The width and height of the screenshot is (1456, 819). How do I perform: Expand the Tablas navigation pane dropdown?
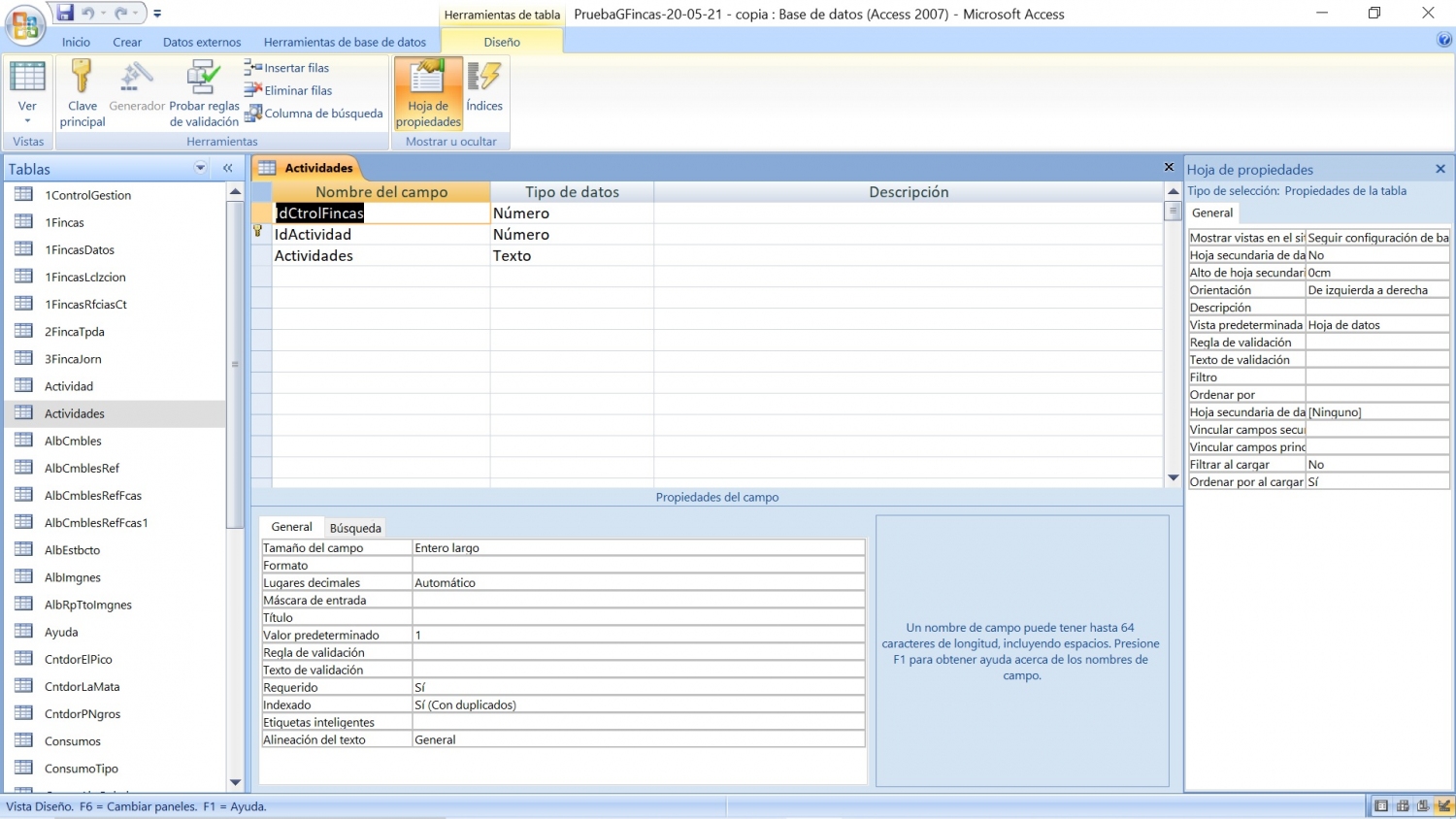coord(201,168)
